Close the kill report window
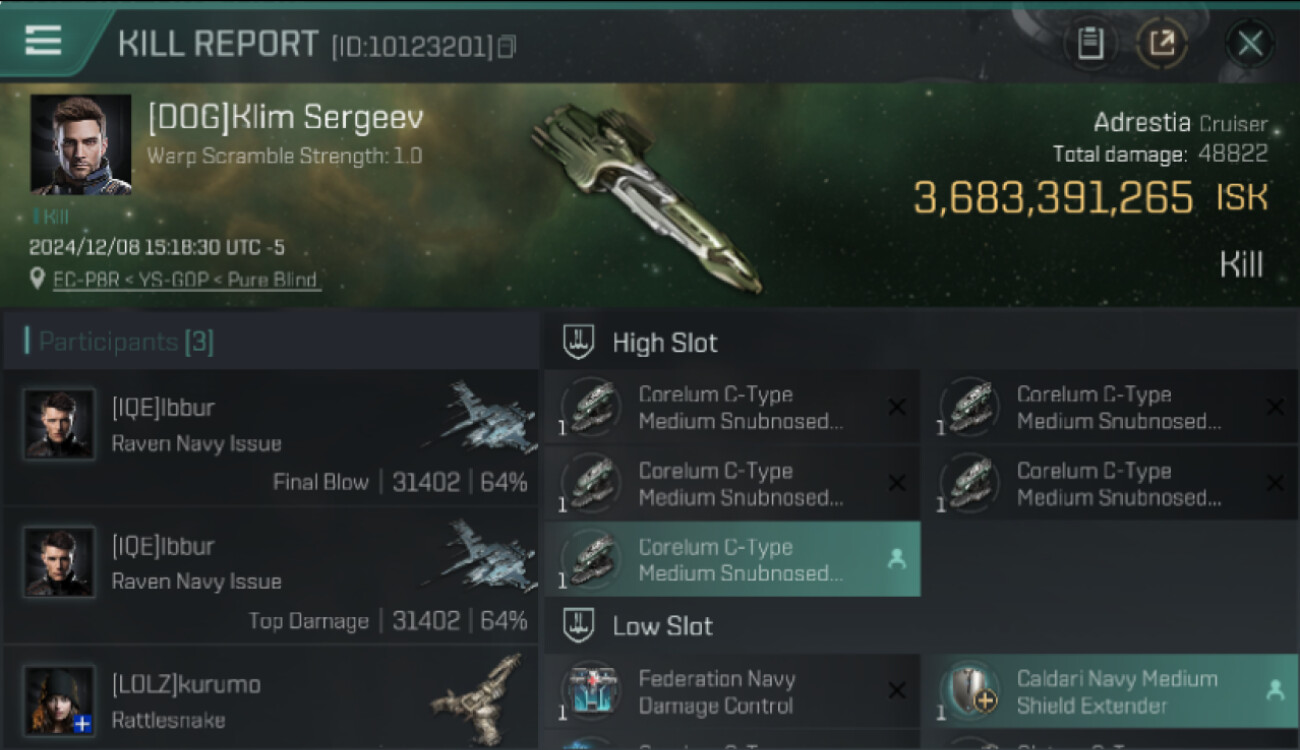The image size is (1300, 750). (1250, 43)
